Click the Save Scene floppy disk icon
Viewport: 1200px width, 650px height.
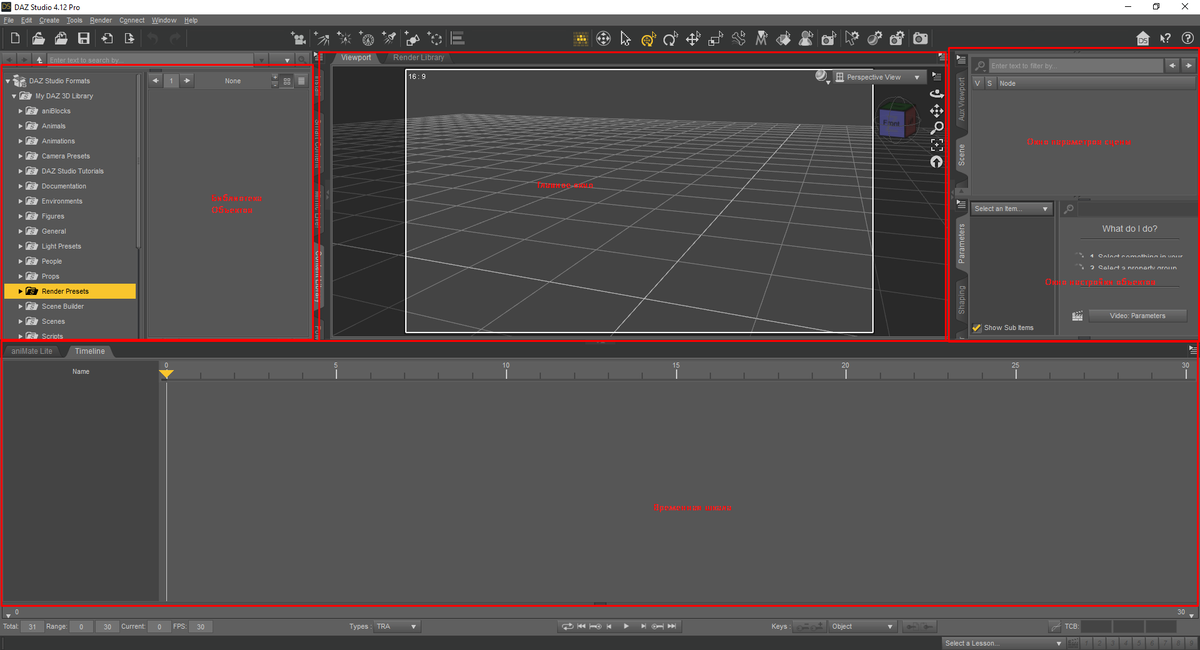84,38
